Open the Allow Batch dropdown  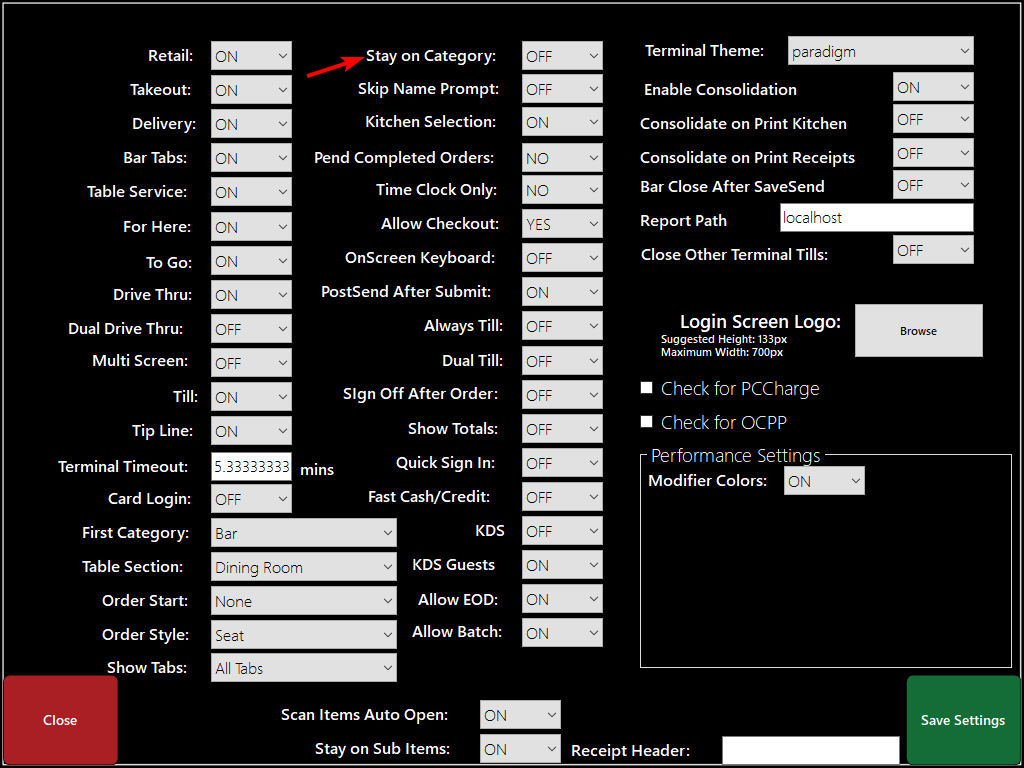click(x=562, y=633)
